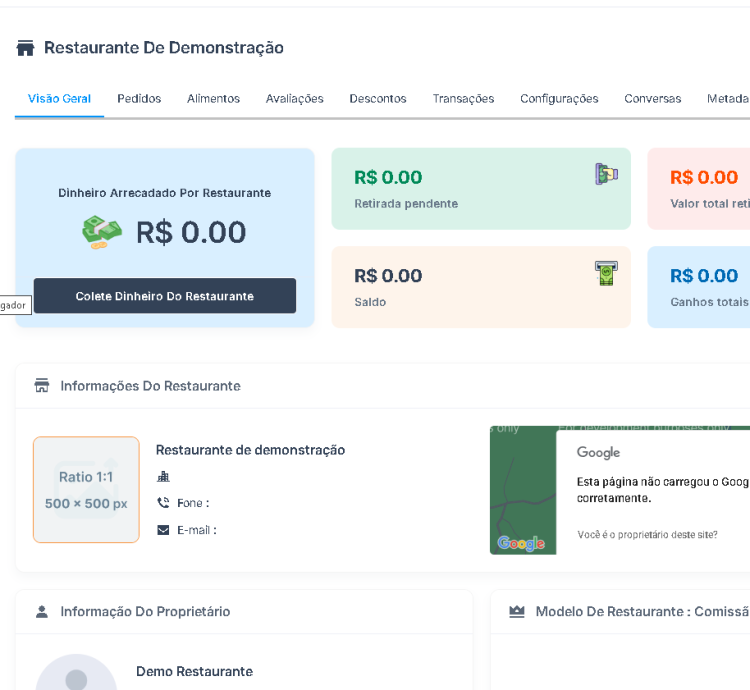Click the crown icon beside Modelo De Restaurante
Viewport: 750px width, 690px height.
(x=517, y=611)
